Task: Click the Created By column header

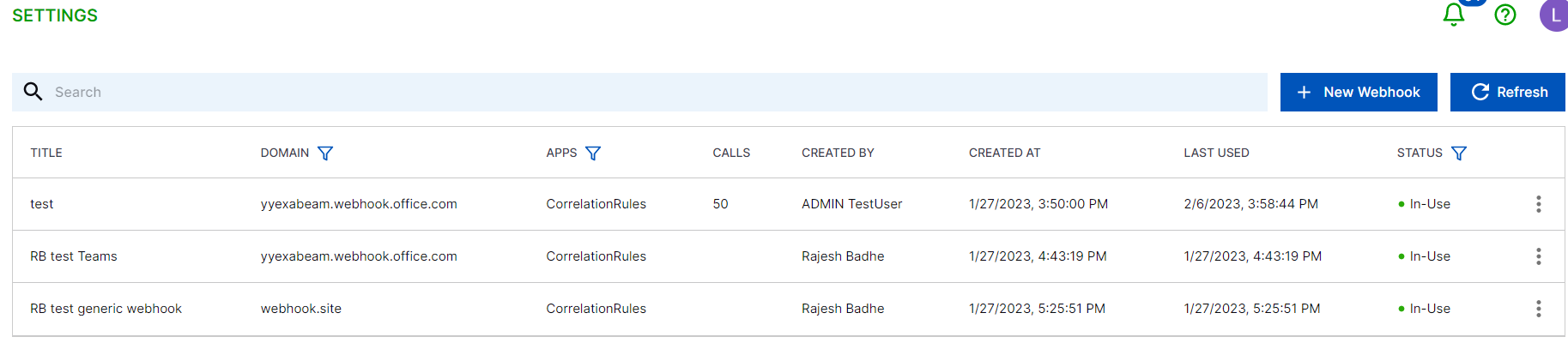Action: click(x=838, y=153)
